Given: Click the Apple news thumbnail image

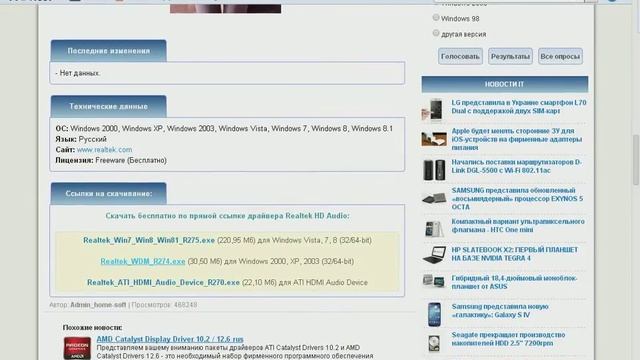Looking at the screenshot, I should pyautogui.click(x=434, y=139).
